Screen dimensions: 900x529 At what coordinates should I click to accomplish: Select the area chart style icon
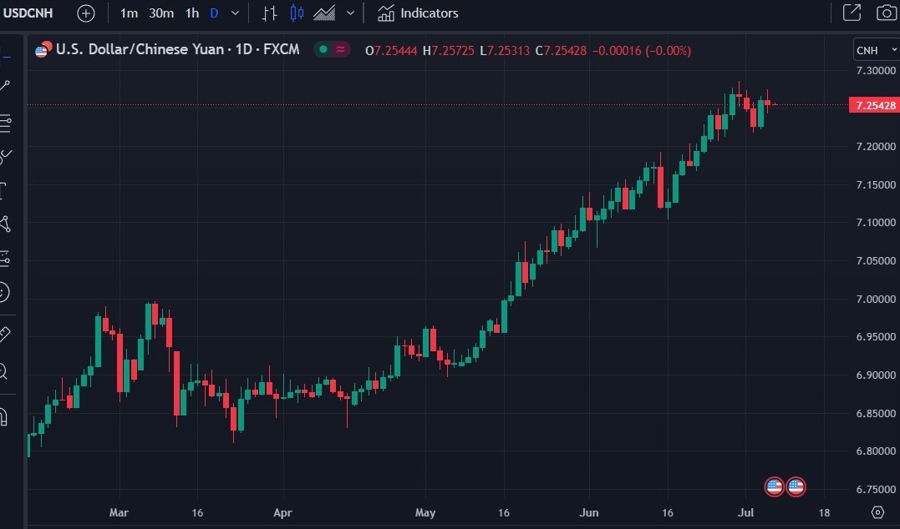(x=324, y=13)
